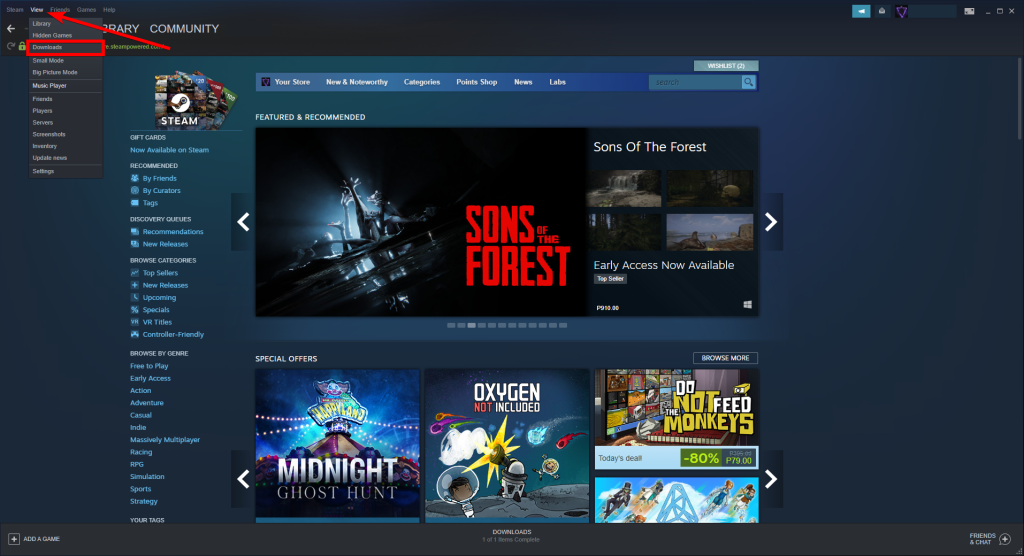Image resolution: width=1024 pixels, height=556 pixels.
Task: Go back with the back arrow
Action: tap(11, 29)
